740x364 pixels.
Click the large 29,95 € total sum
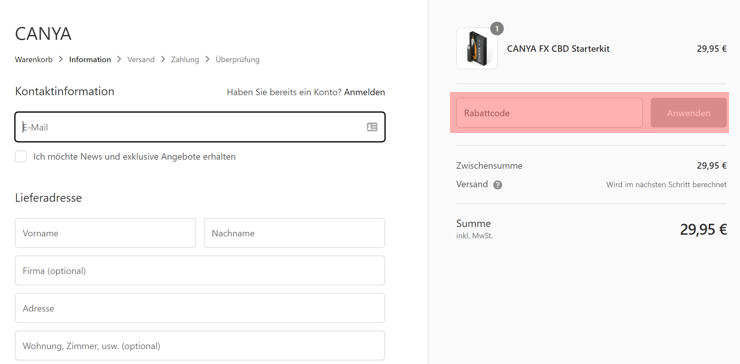[703, 229]
